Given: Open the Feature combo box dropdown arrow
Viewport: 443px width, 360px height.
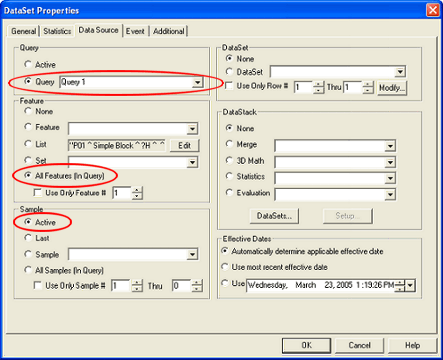Looking at the screenshot, I should pyautogui.click(x=192, y=129).
